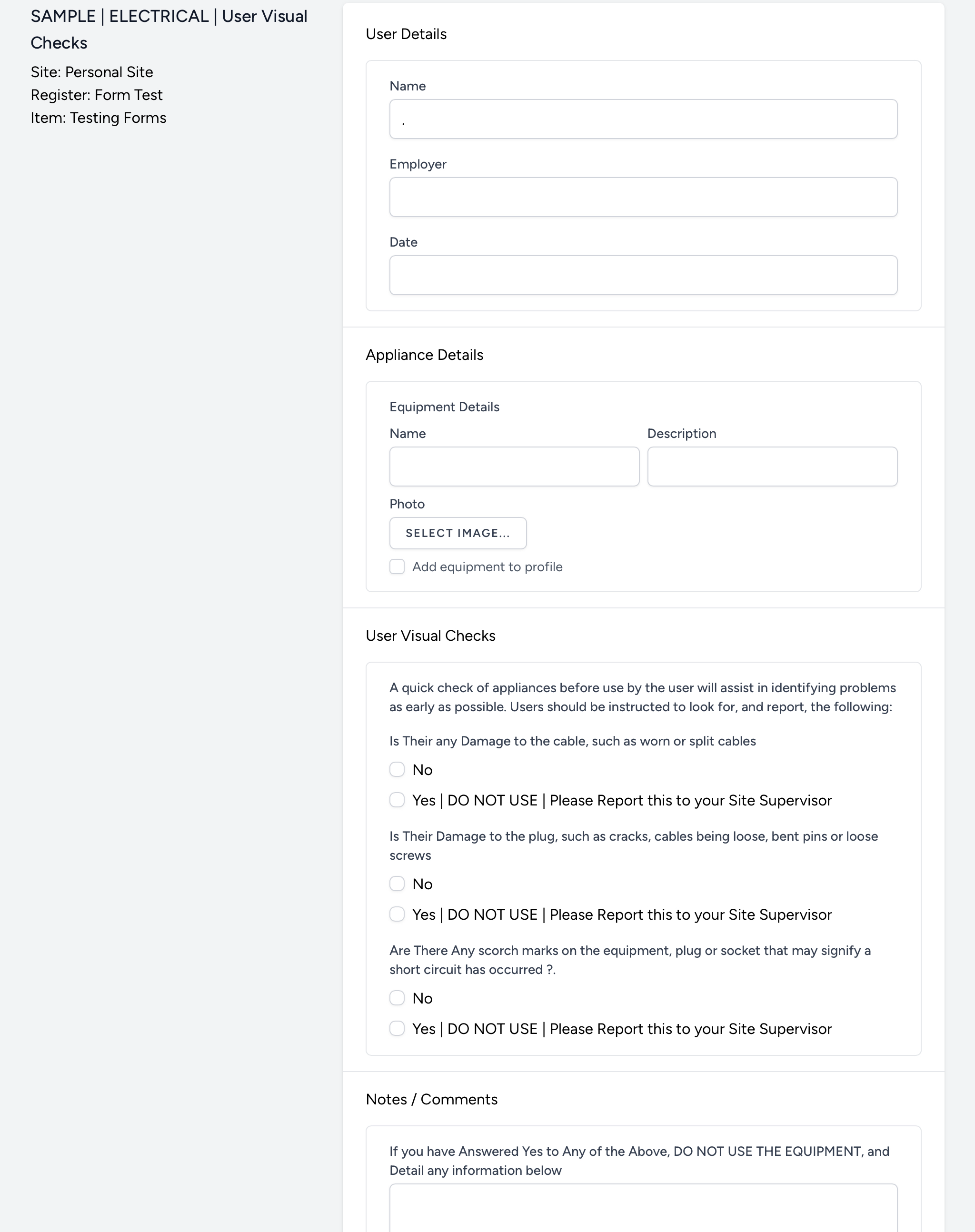Select Yes for plug damage question

tap(397, 914)
